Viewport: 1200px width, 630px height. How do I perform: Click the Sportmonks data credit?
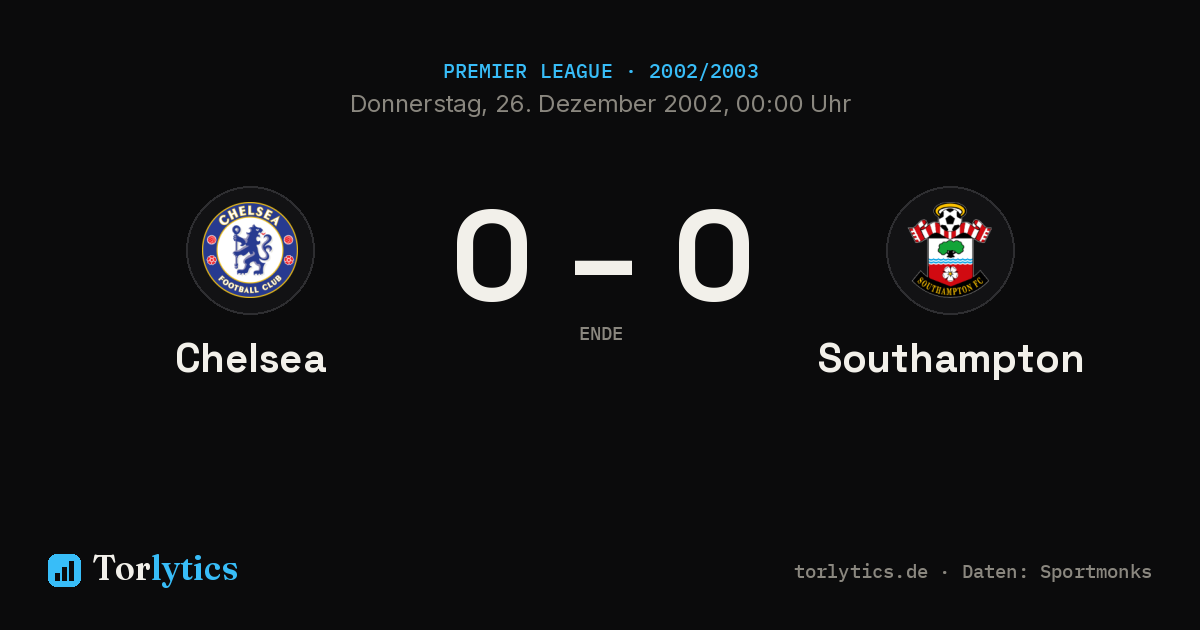tap(1096, 572)
